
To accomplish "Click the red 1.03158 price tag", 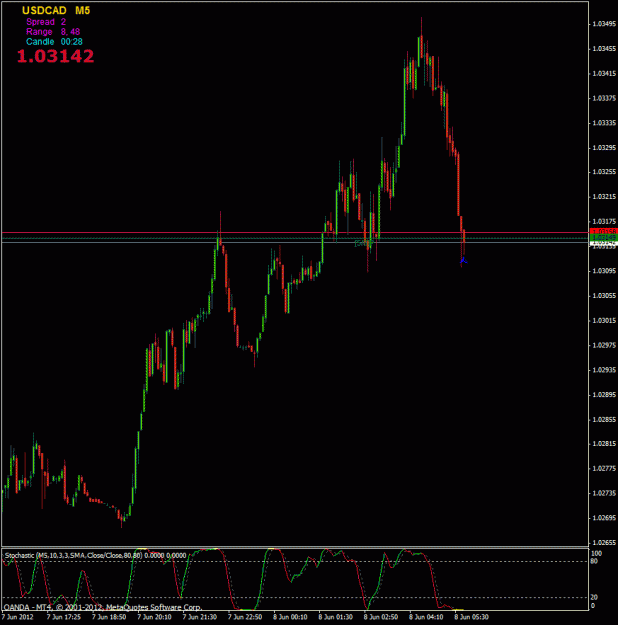I will 604,232.
